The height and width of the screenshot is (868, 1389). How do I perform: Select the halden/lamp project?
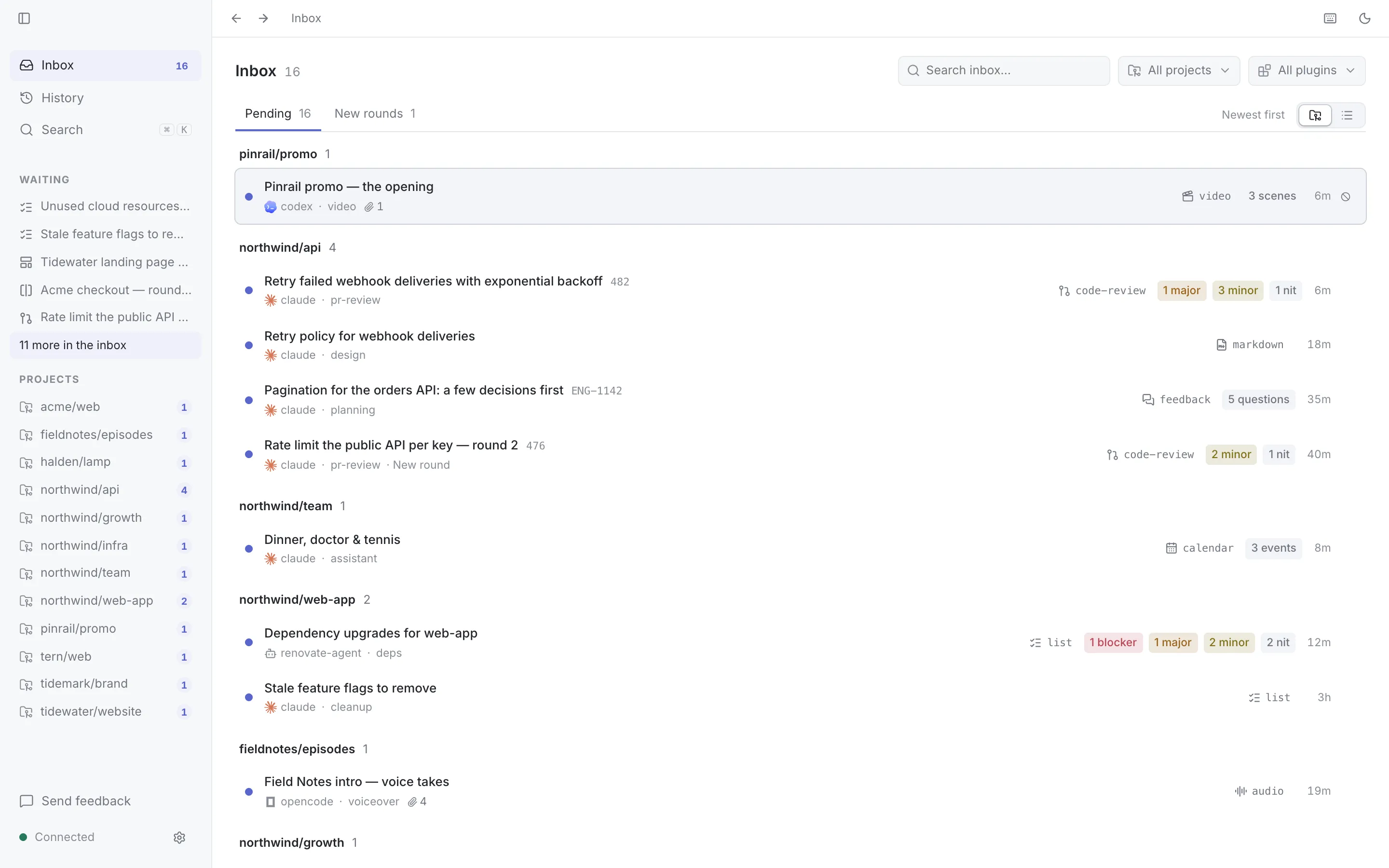pos(106,462)
